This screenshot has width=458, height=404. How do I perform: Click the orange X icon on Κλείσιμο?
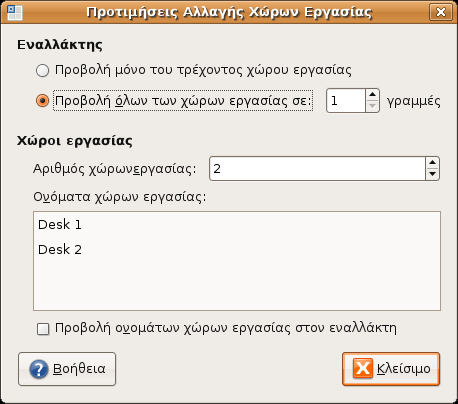tap(363, 369)
